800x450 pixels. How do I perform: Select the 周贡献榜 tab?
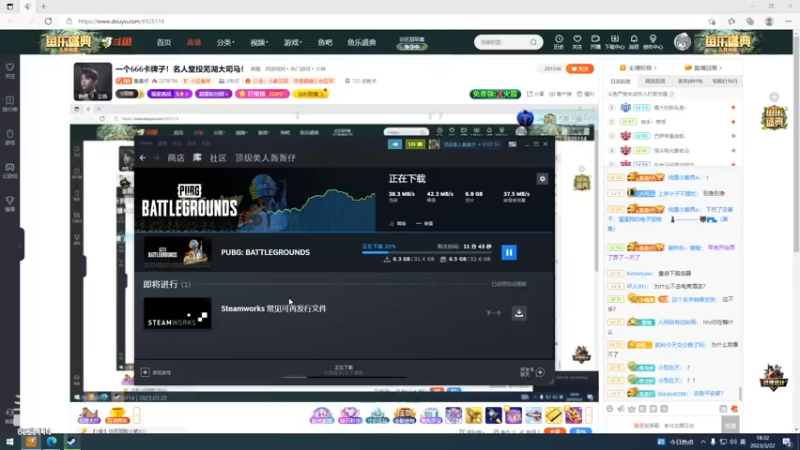655,81
